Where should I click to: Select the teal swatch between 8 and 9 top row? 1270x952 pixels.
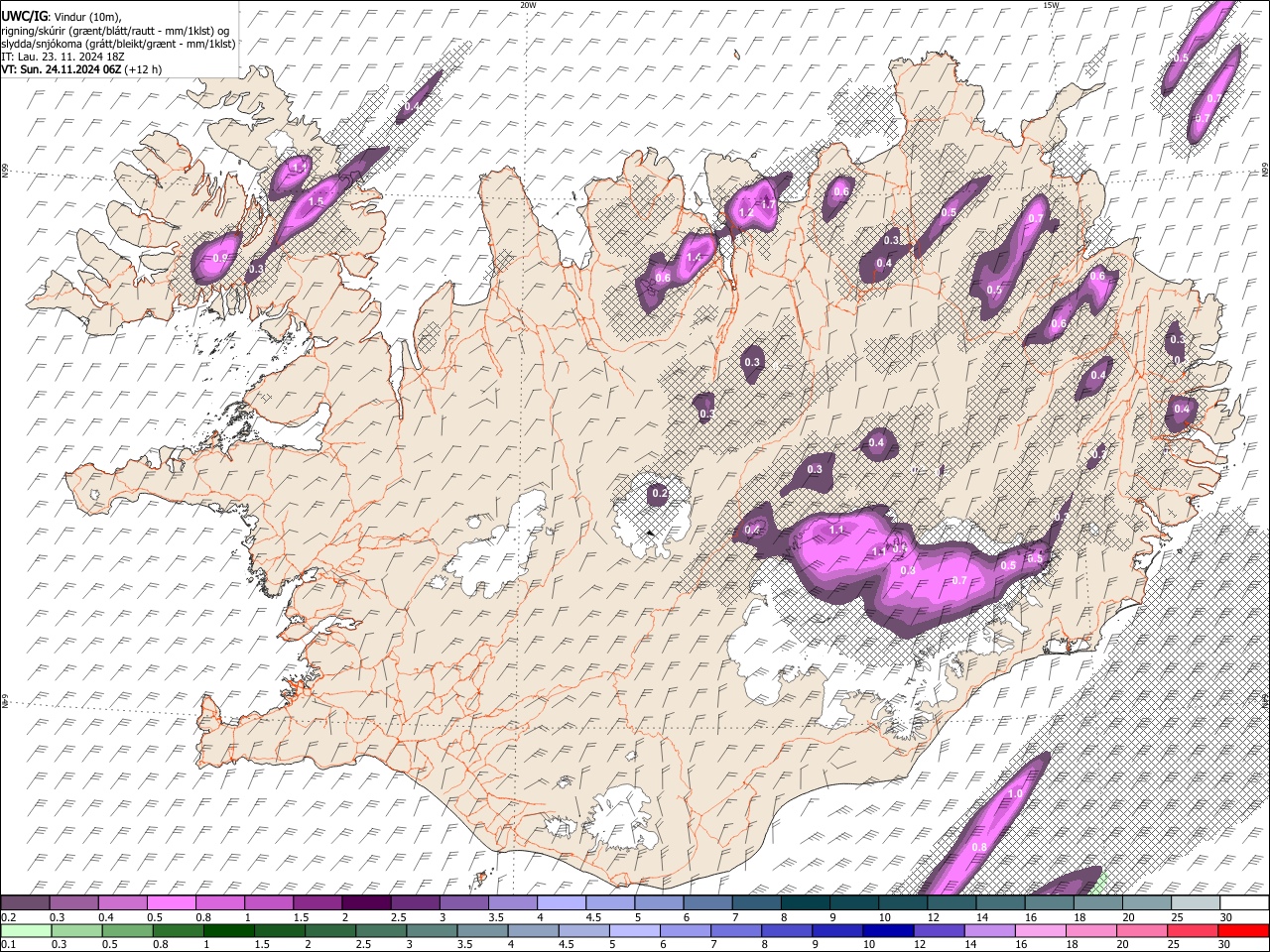(x=807, y=902)
